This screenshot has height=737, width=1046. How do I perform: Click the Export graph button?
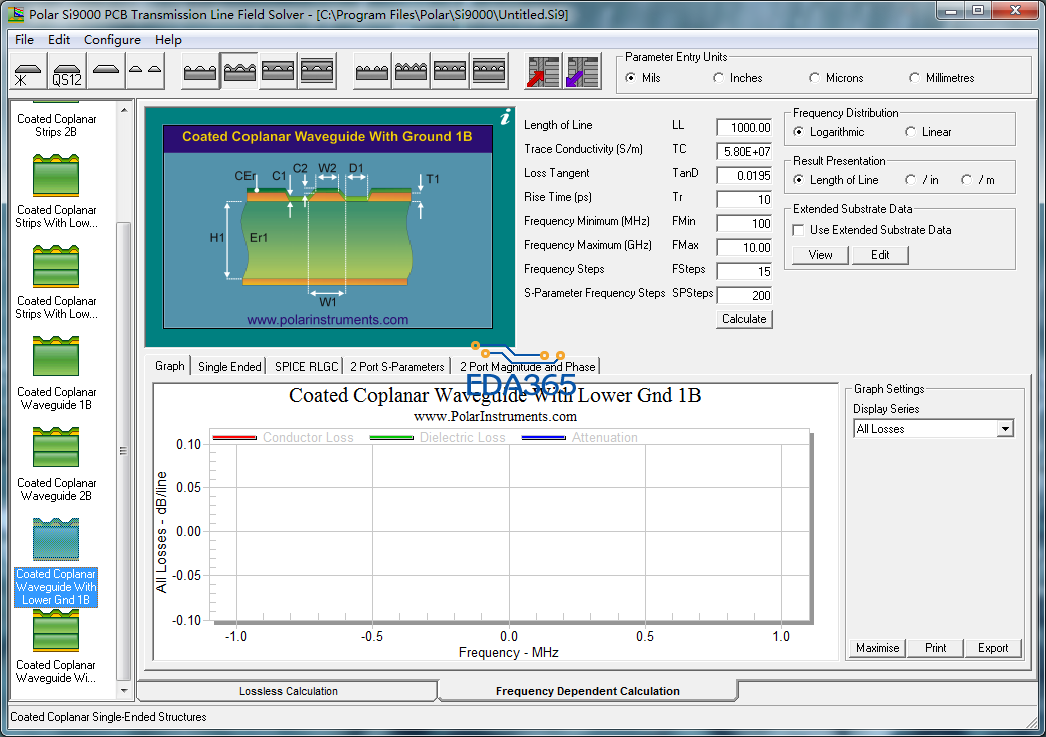coord(992,648)
